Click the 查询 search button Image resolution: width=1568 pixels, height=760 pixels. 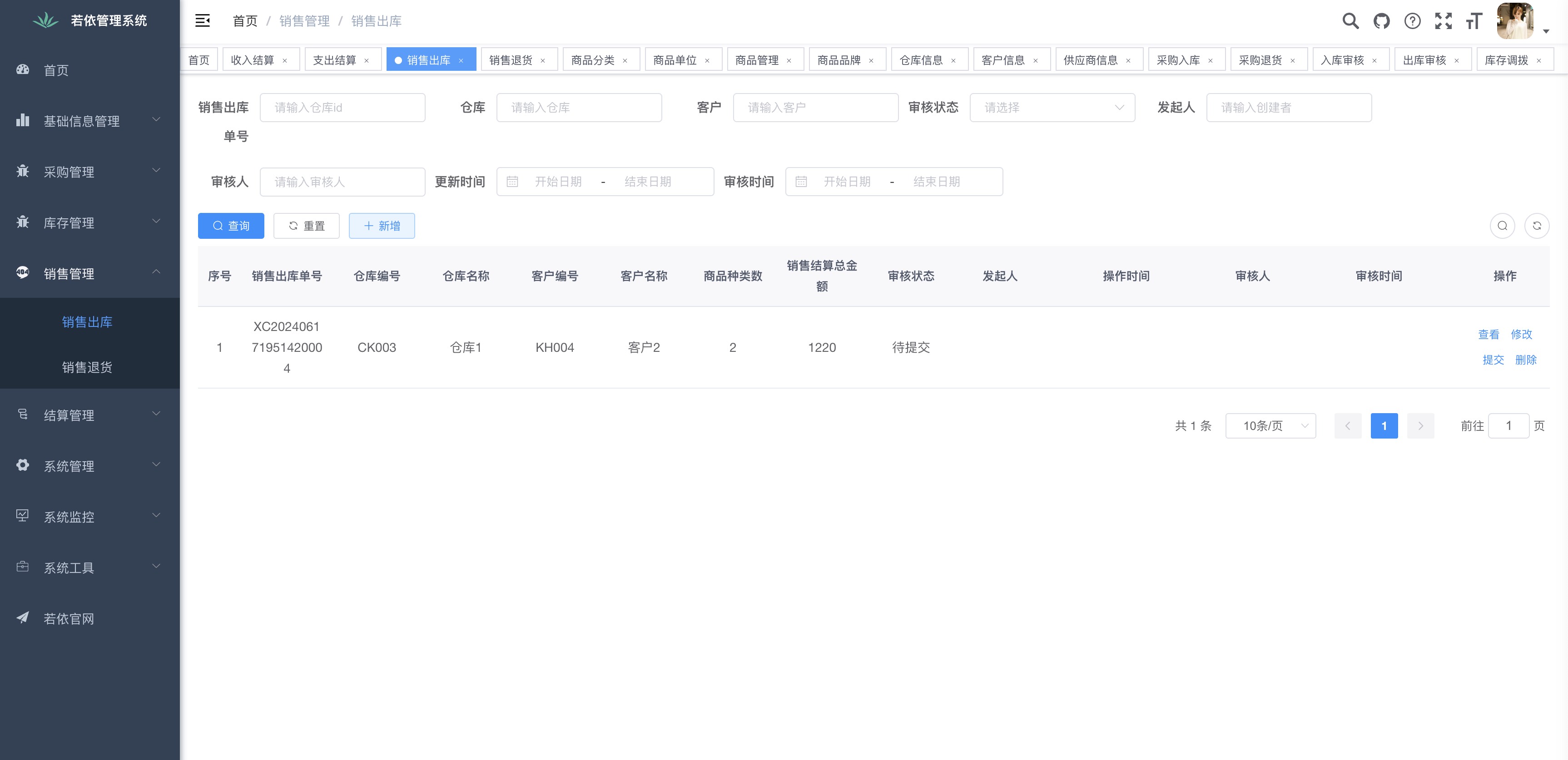231,226
